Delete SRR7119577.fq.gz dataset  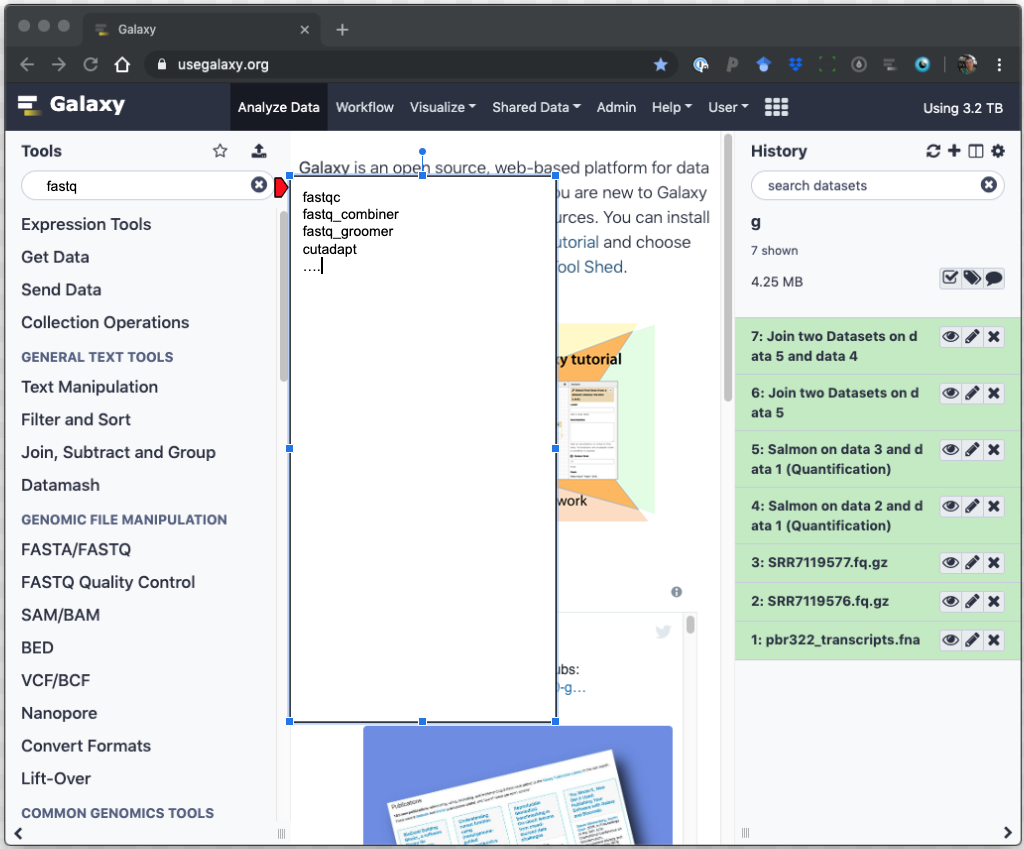click(x=994, y=562)
